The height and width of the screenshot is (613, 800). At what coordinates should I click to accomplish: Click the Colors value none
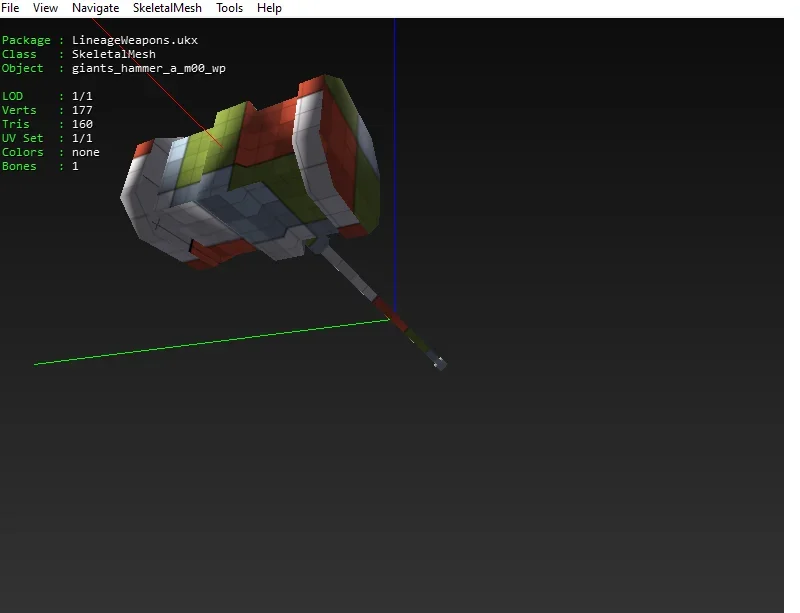coord(86,152)
